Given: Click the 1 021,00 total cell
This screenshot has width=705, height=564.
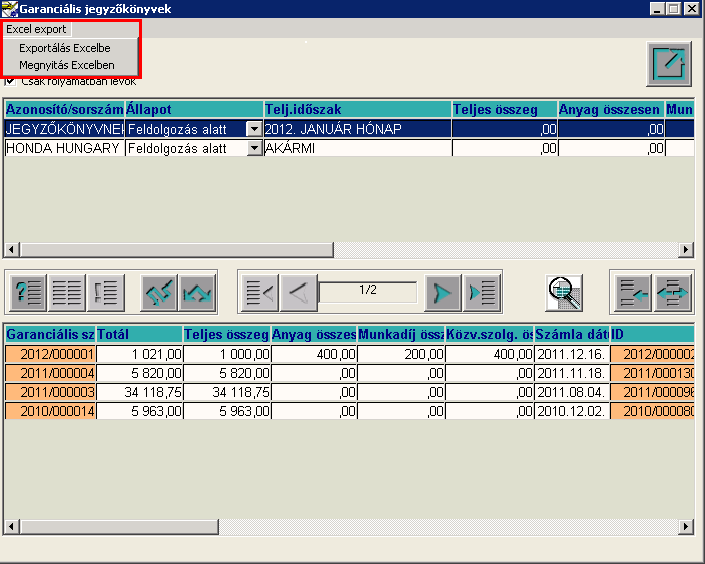Looking at the screenshot, I should (x=139, y=354).
